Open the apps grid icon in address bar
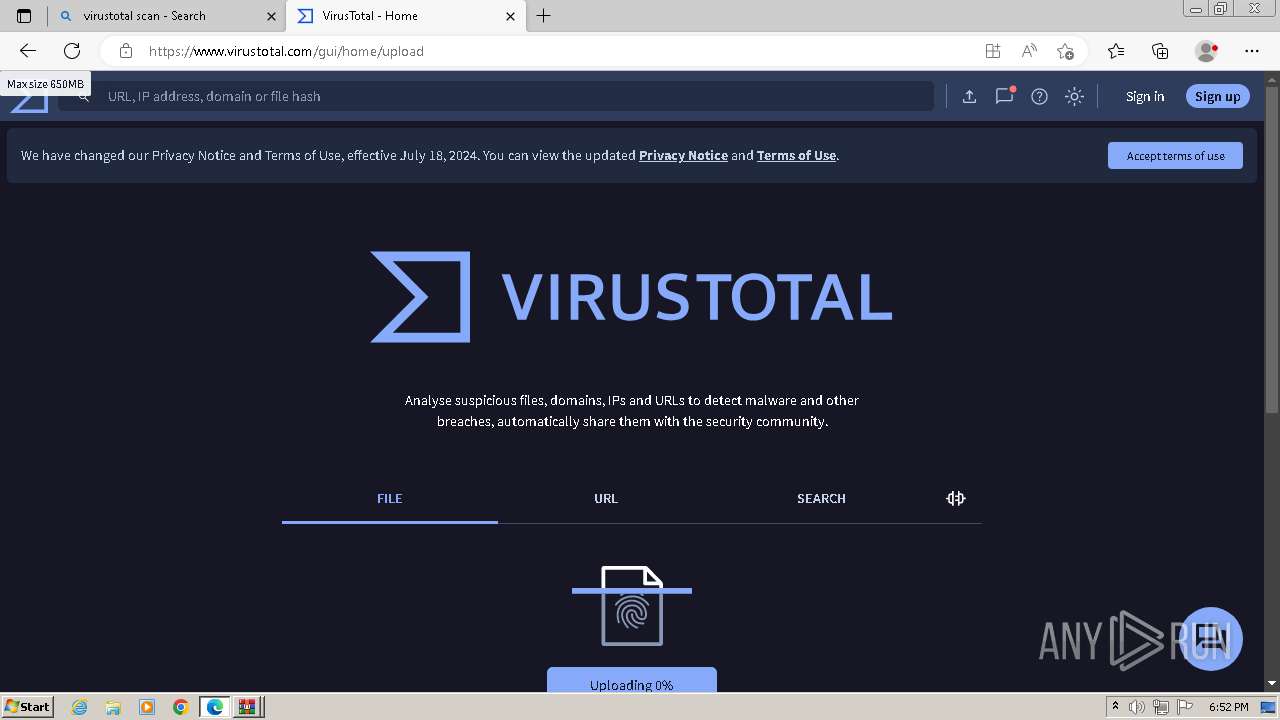Screen dimensions: 1280x720 (x=992, y=51)
